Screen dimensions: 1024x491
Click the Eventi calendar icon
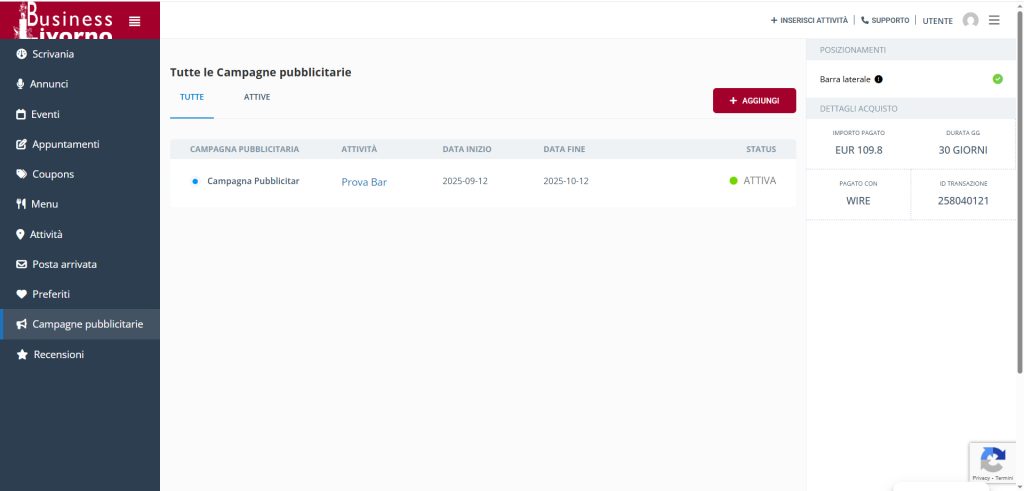click(21, 114)
